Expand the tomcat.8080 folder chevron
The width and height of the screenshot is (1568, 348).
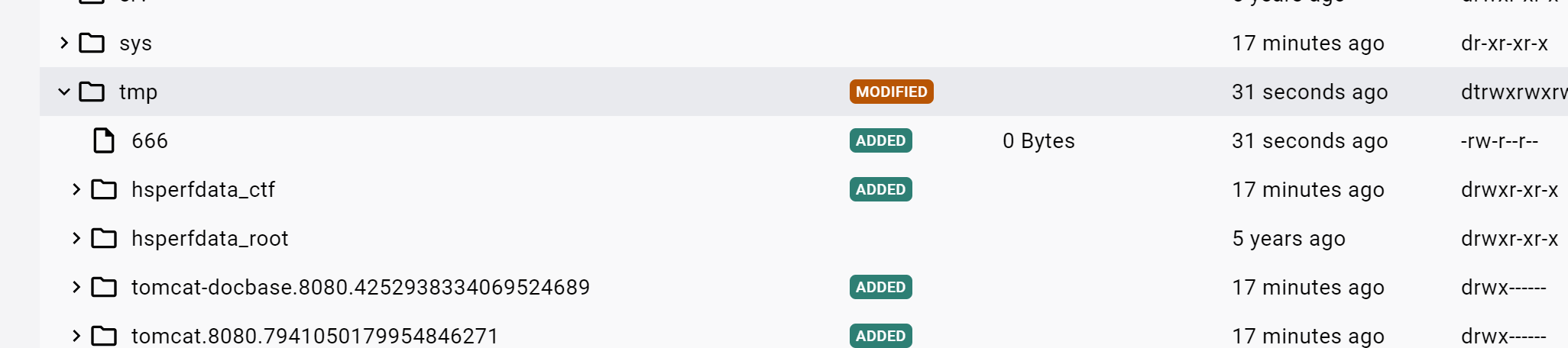point(76,336)
